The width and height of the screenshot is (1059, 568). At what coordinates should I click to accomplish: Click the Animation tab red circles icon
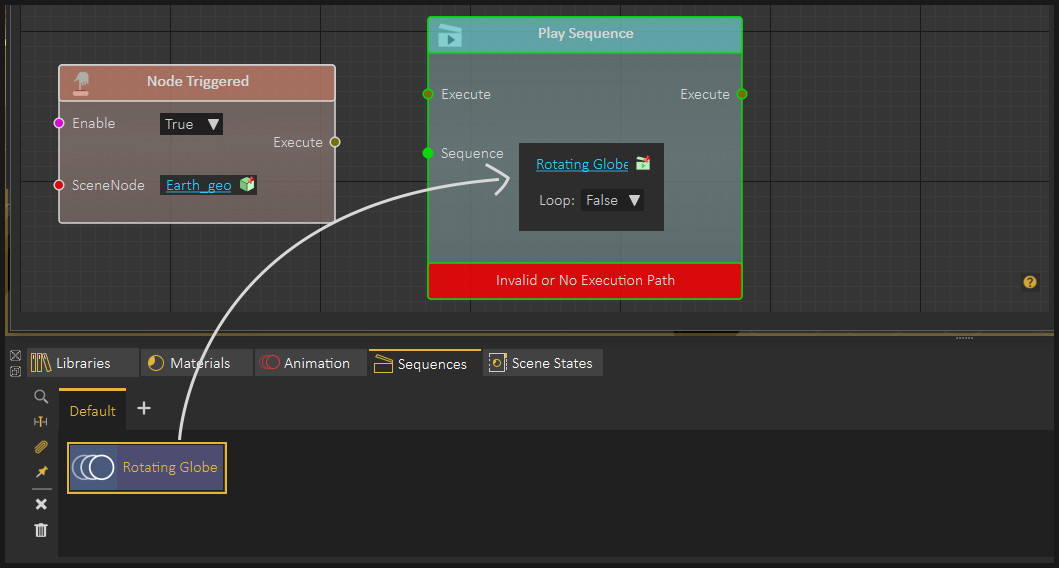269,363
